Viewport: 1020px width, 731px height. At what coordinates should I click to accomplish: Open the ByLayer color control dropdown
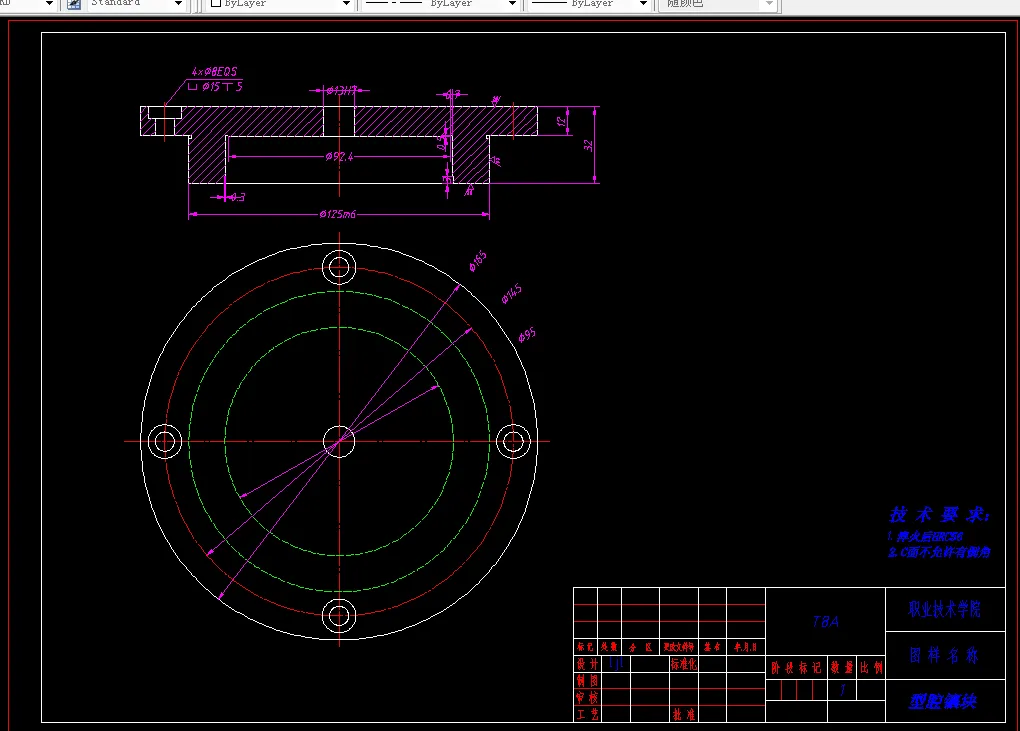coord(280,4)
